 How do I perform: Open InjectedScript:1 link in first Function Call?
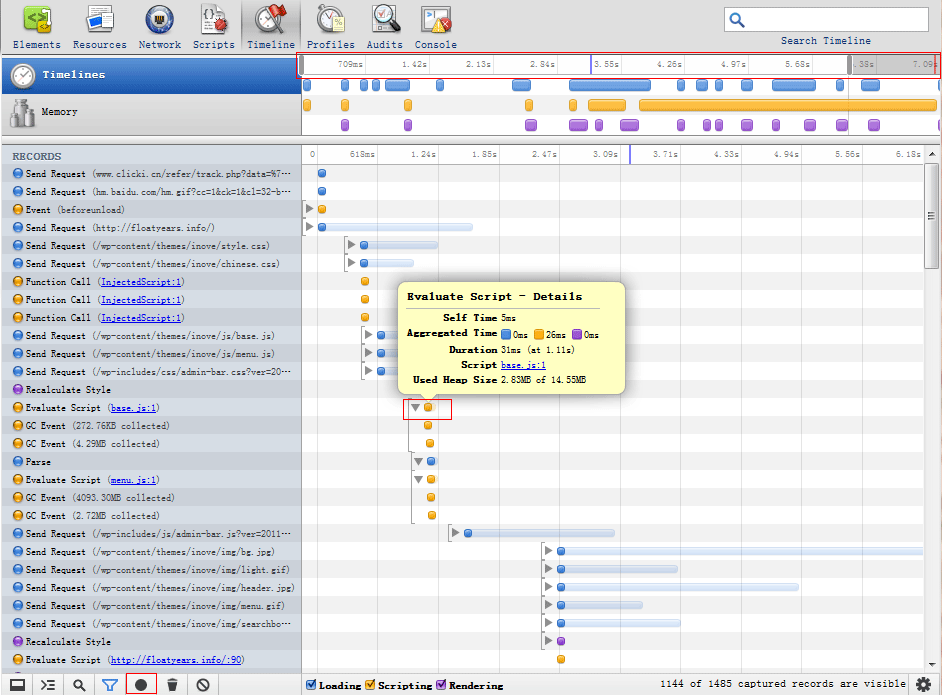(x=141, y=282)
